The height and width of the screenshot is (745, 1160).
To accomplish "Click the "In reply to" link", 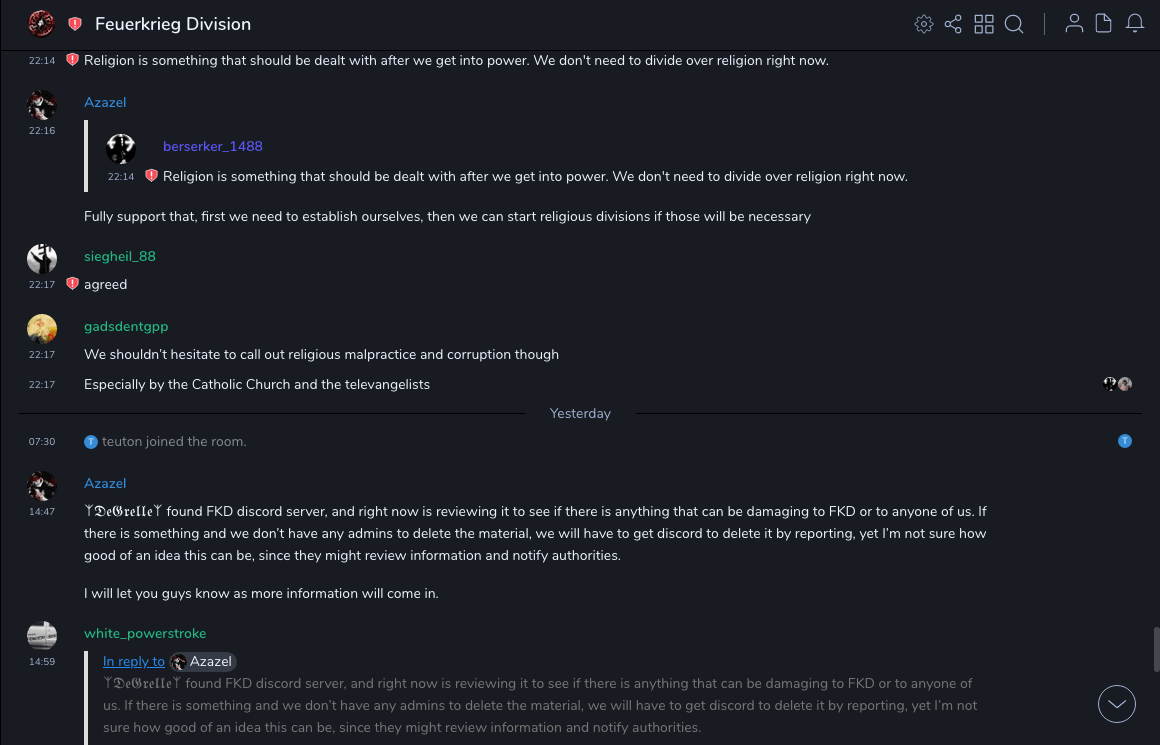I will click(134, 661).
